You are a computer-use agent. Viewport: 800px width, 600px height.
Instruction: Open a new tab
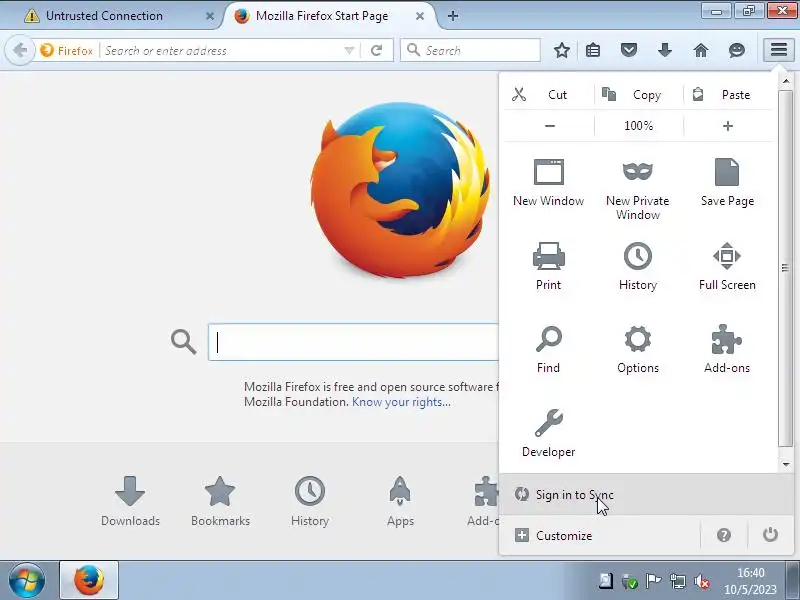point(453,16)
